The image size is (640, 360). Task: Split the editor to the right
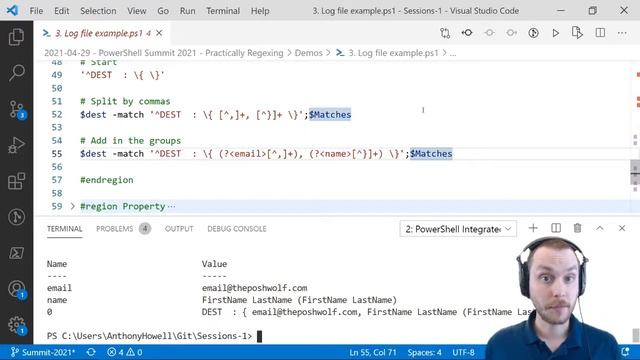point(600,33)
